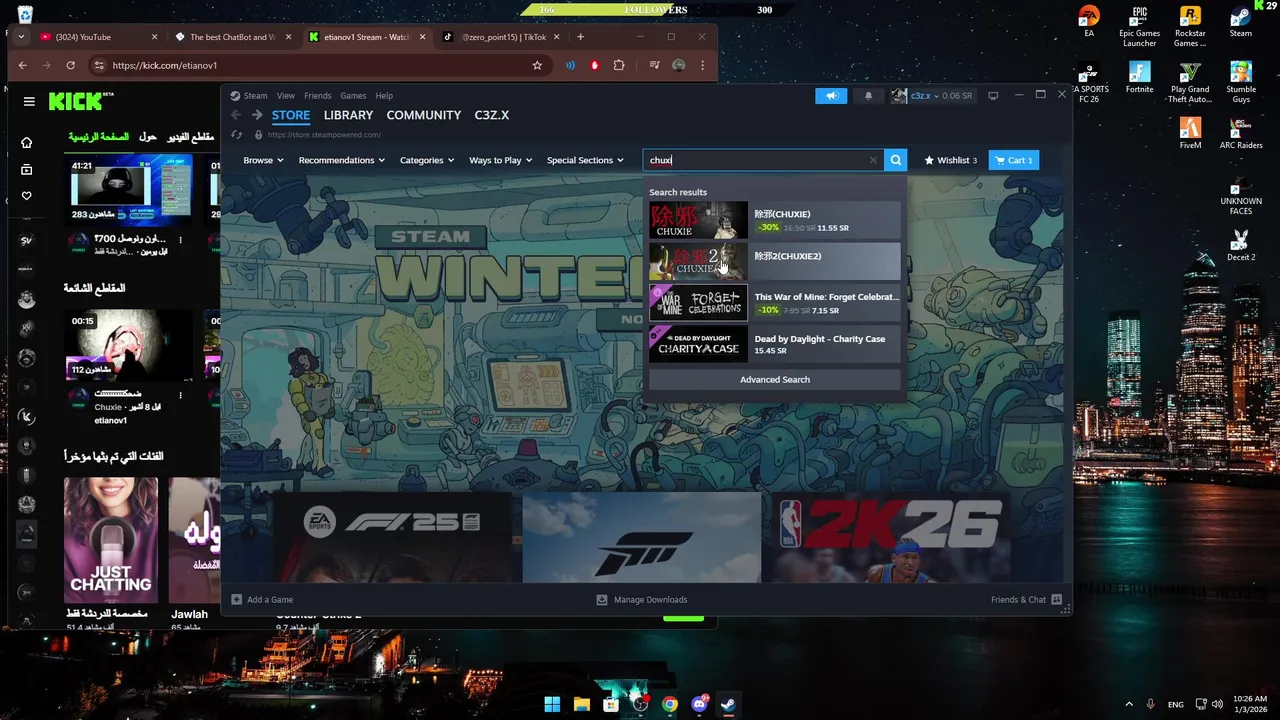The height and width of the screenshot is (720, 1280).
Task: Open Steam notifications bell
Action: point(868,96)
